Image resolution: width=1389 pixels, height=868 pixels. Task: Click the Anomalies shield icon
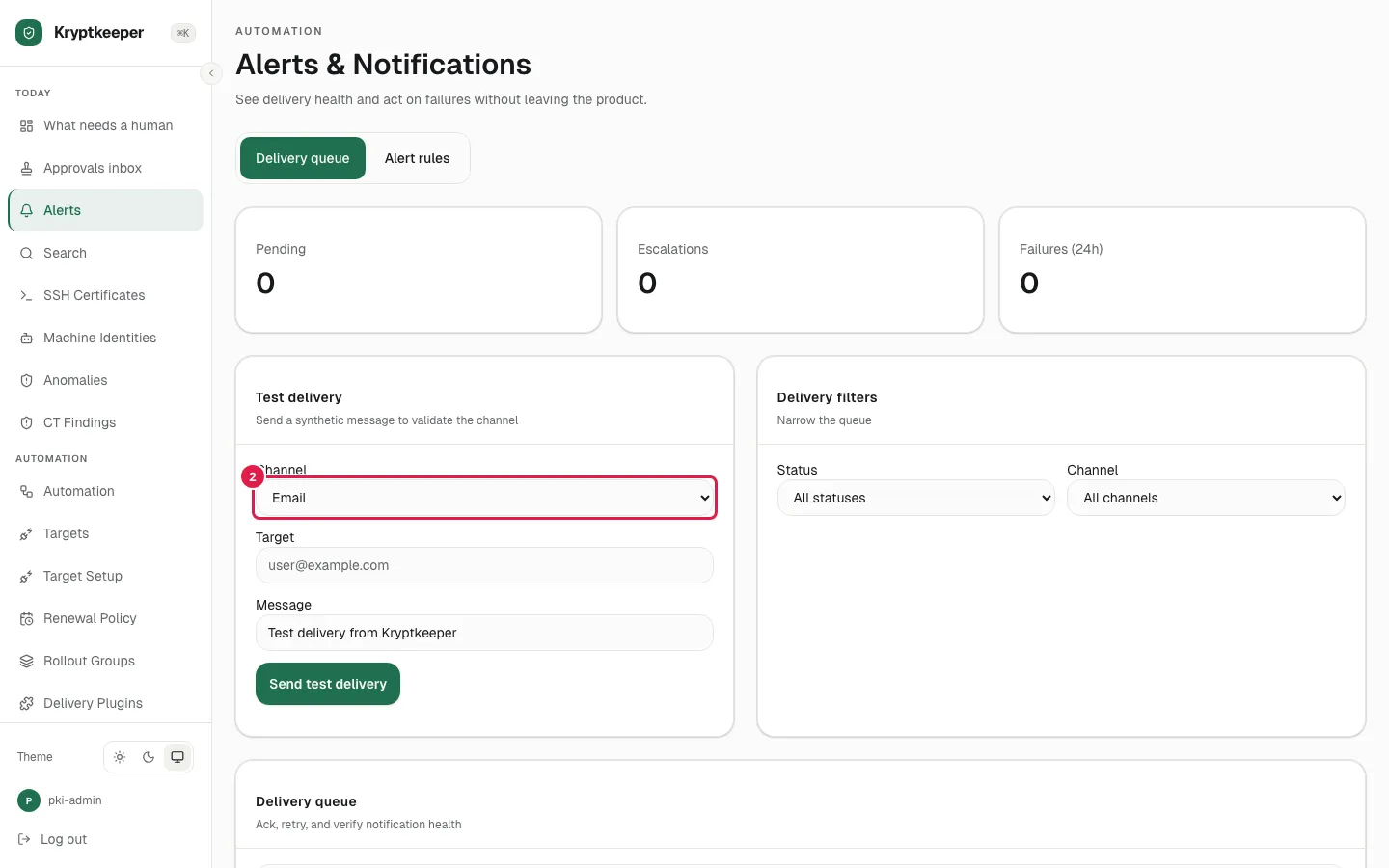pos(27,381)
